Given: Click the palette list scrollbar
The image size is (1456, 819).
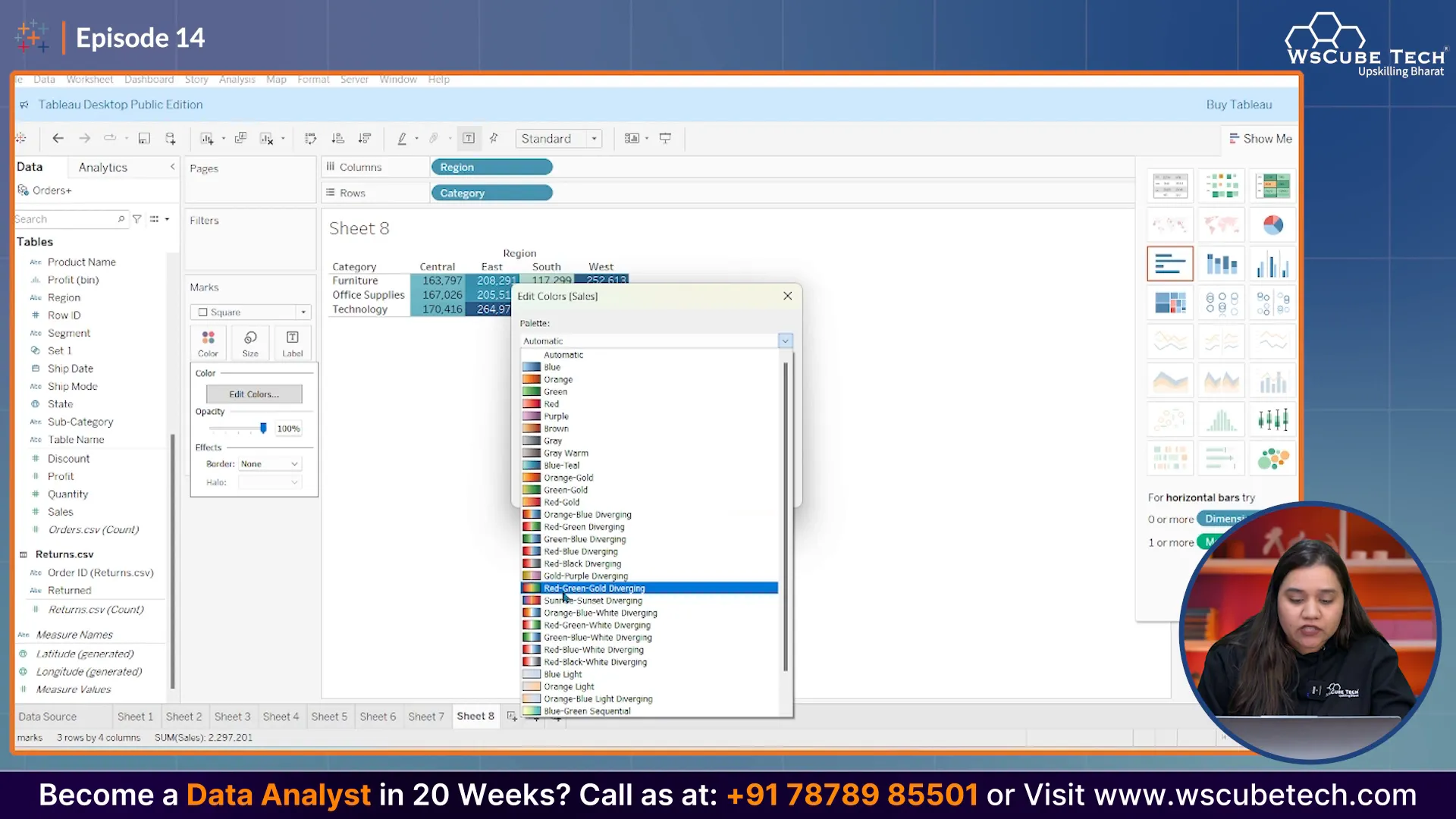Looking at the screenshot, I should pyautogui.click(x=786, y=516).
